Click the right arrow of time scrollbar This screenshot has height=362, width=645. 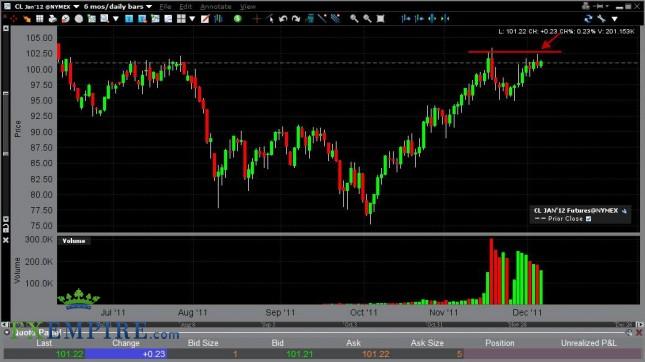640,325
